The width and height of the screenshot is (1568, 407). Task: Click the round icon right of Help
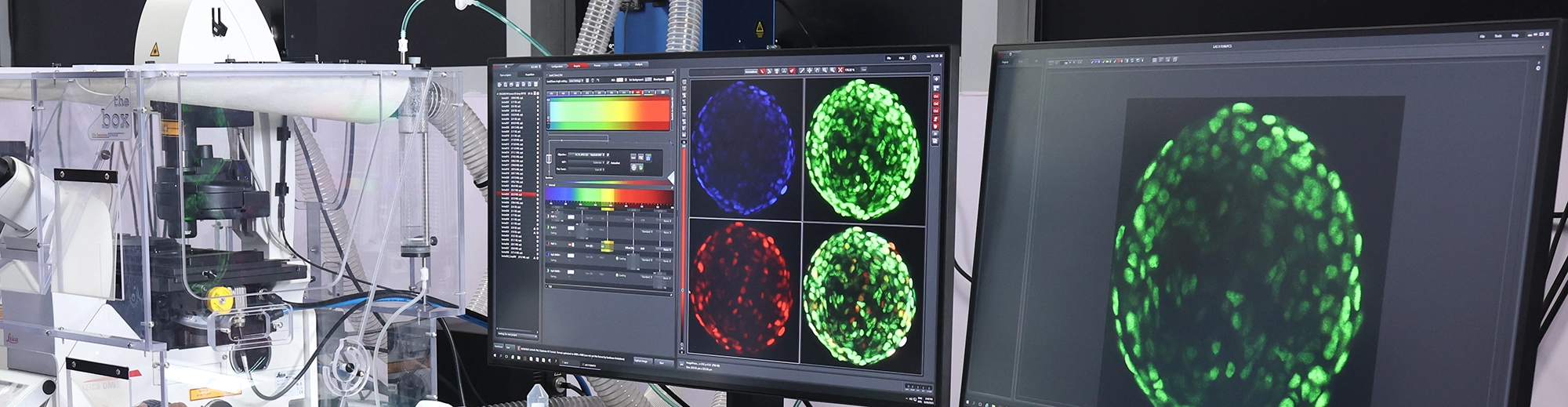(914, 57)
